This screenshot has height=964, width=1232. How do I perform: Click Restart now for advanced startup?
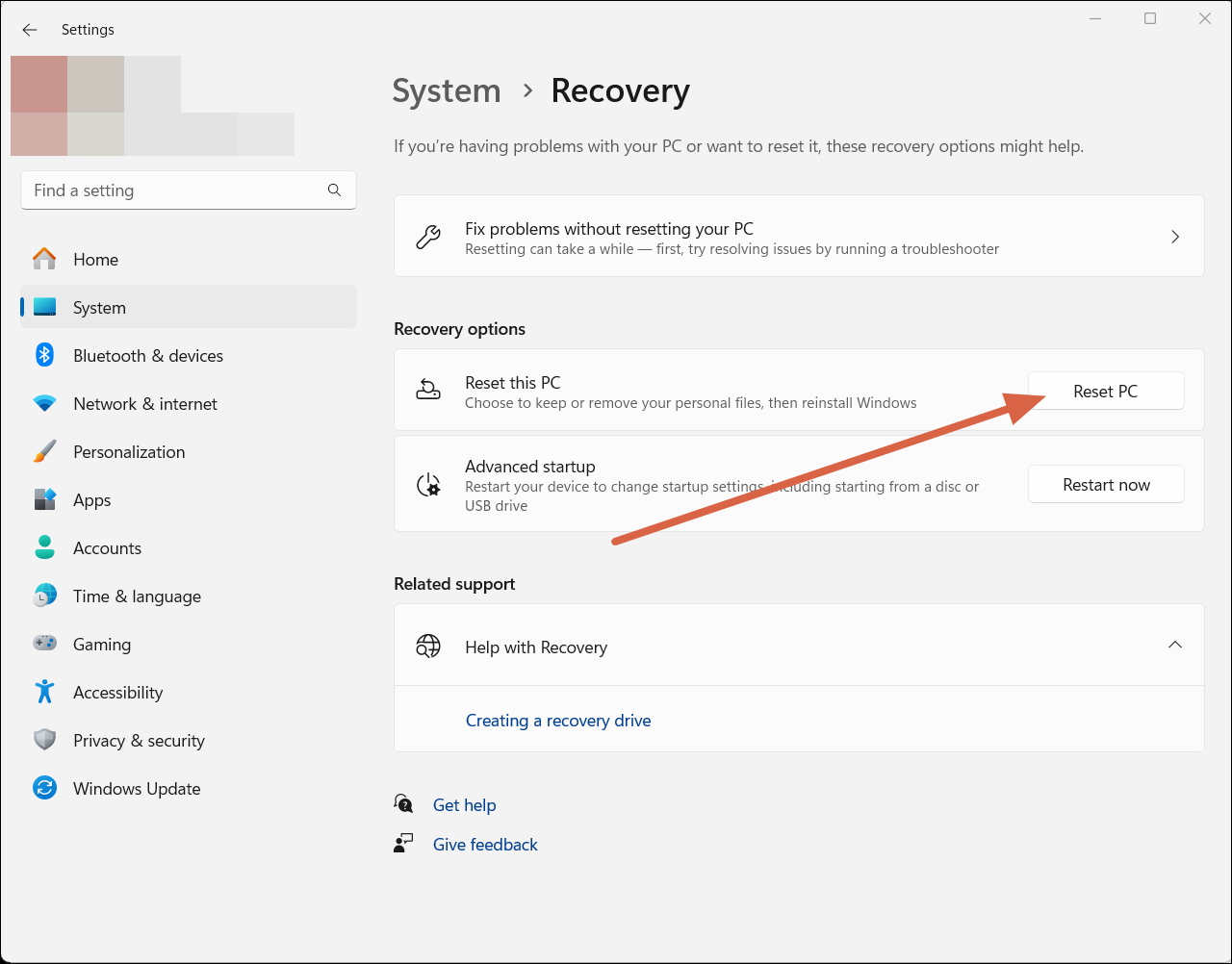(1106, 484)
